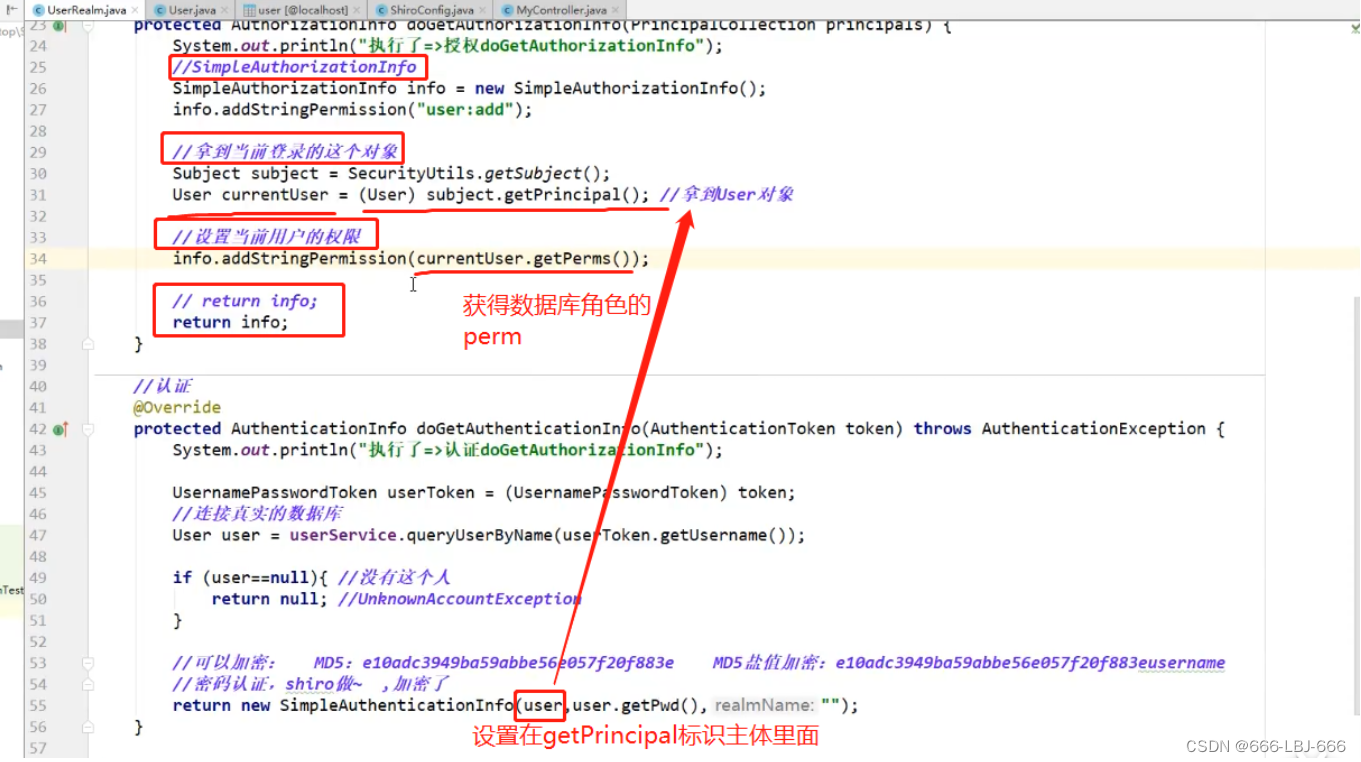This screenshot has width=1361, height=762.
Task: Click the //UnknownAccountException comment
Action: pos(459,599)
